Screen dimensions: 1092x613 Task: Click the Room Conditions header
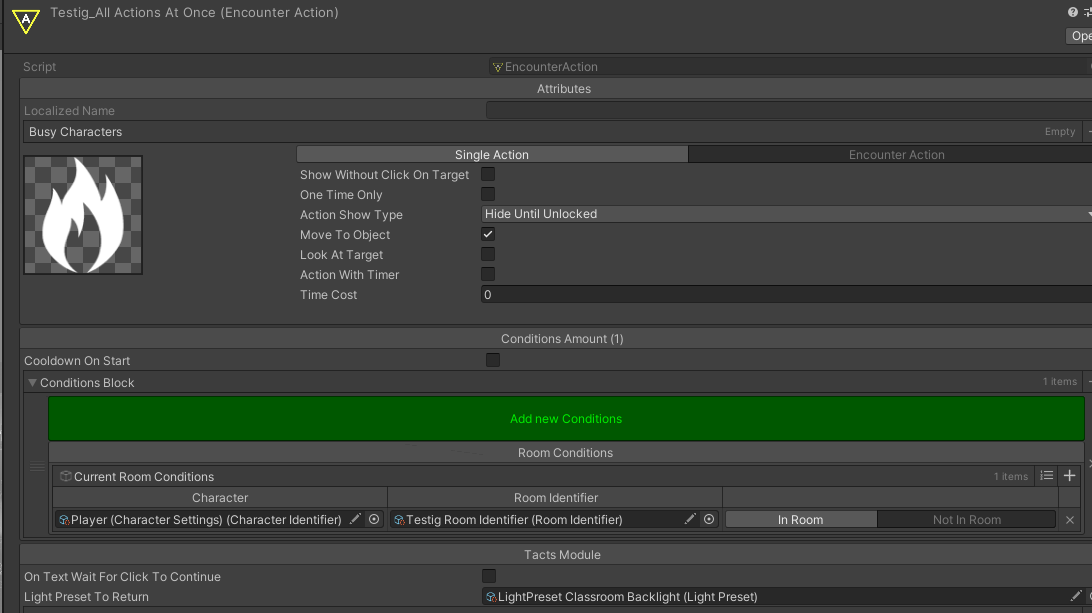(566, 453)
